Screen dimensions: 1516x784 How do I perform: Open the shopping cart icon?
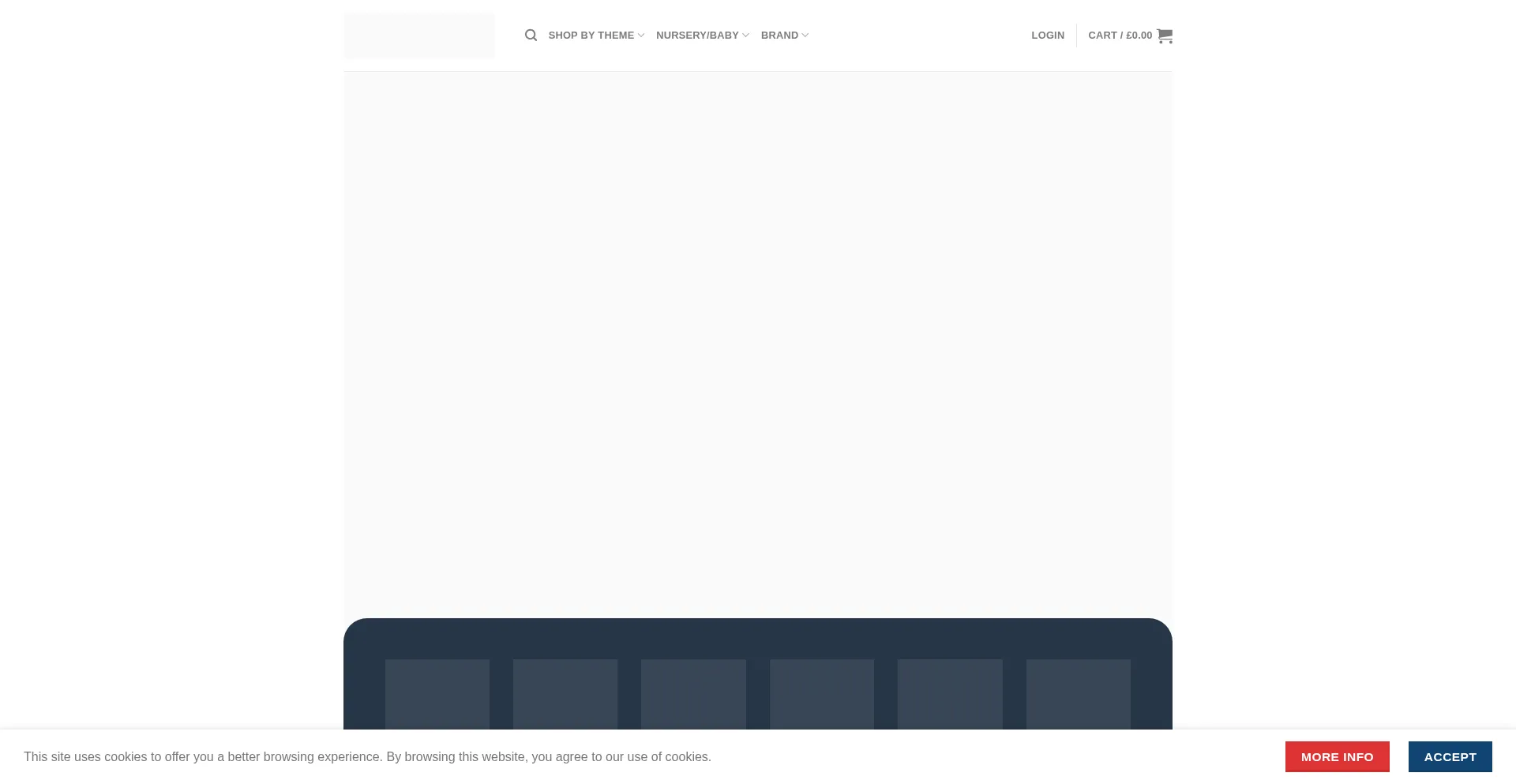(x=1165, y=36)
